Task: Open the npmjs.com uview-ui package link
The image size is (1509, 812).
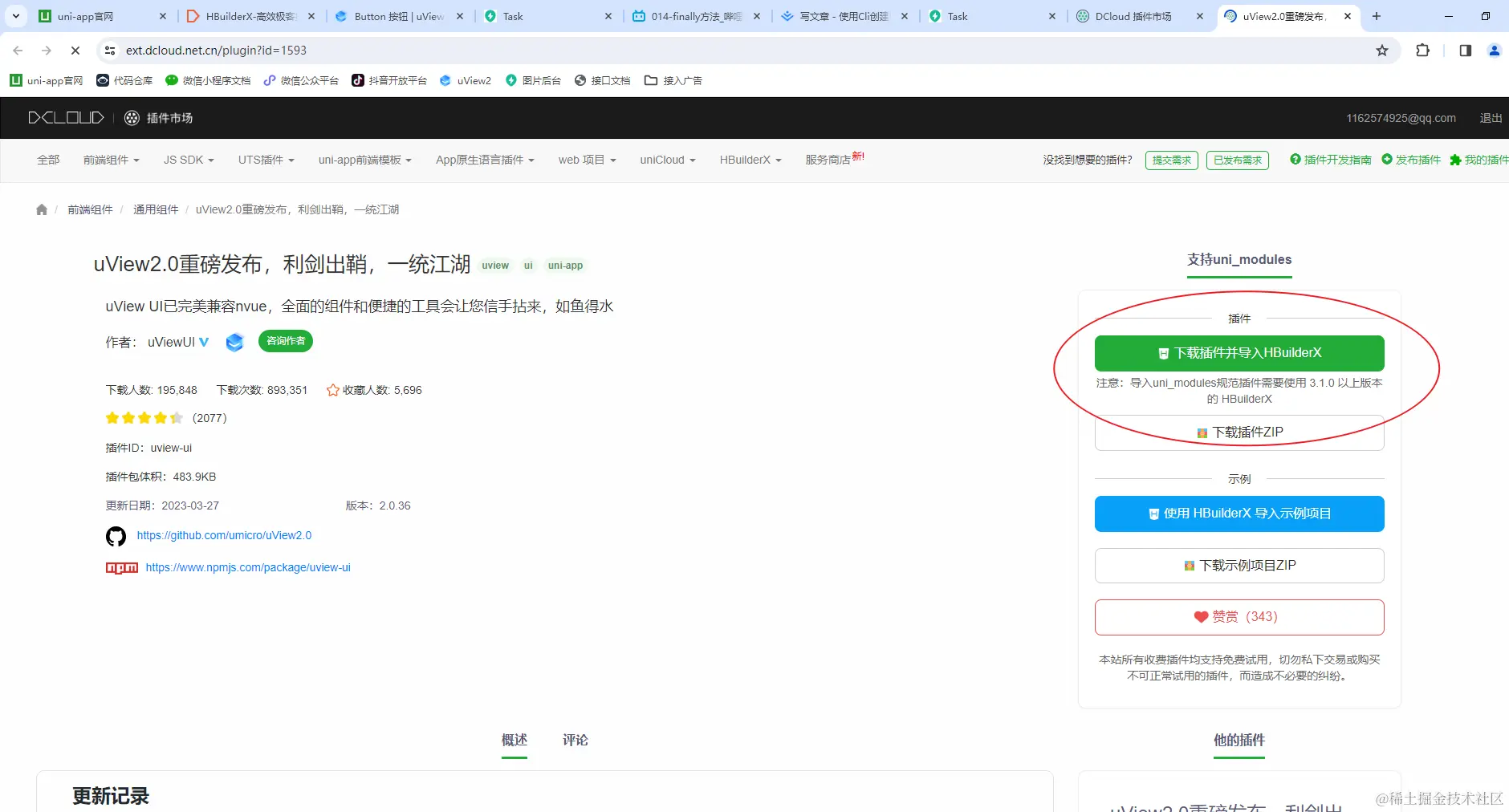Action: click(x=248, y=567)
